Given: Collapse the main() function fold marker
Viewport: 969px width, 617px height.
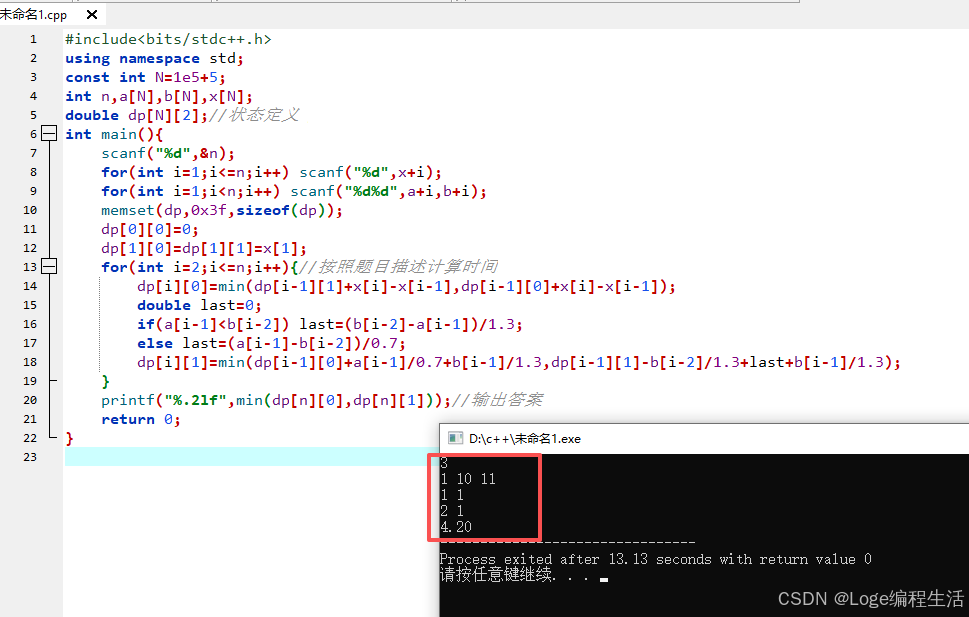Looking at the screenshot, I should pos(49,134).
